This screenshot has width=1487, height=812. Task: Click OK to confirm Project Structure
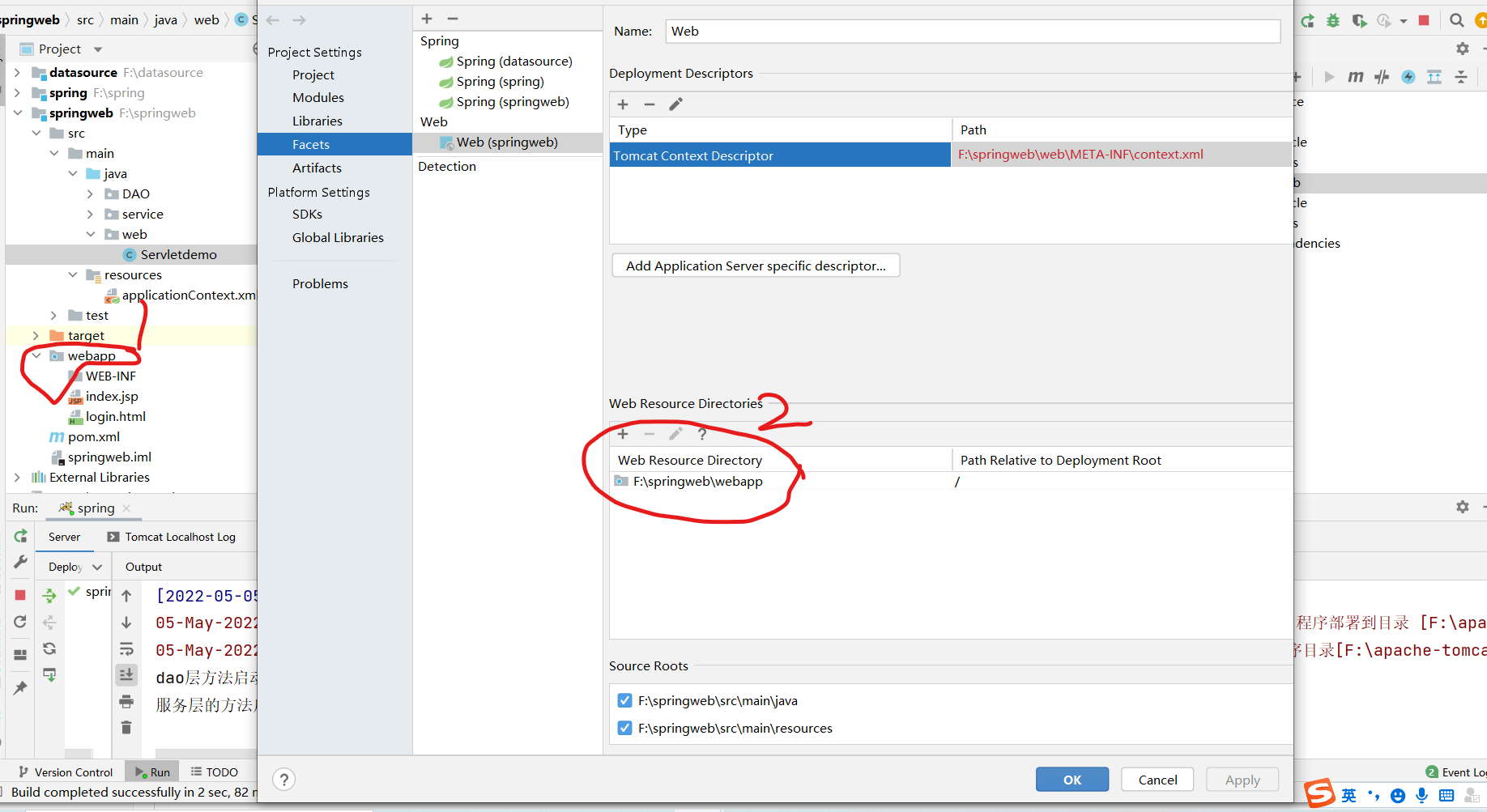(1072, 780)
